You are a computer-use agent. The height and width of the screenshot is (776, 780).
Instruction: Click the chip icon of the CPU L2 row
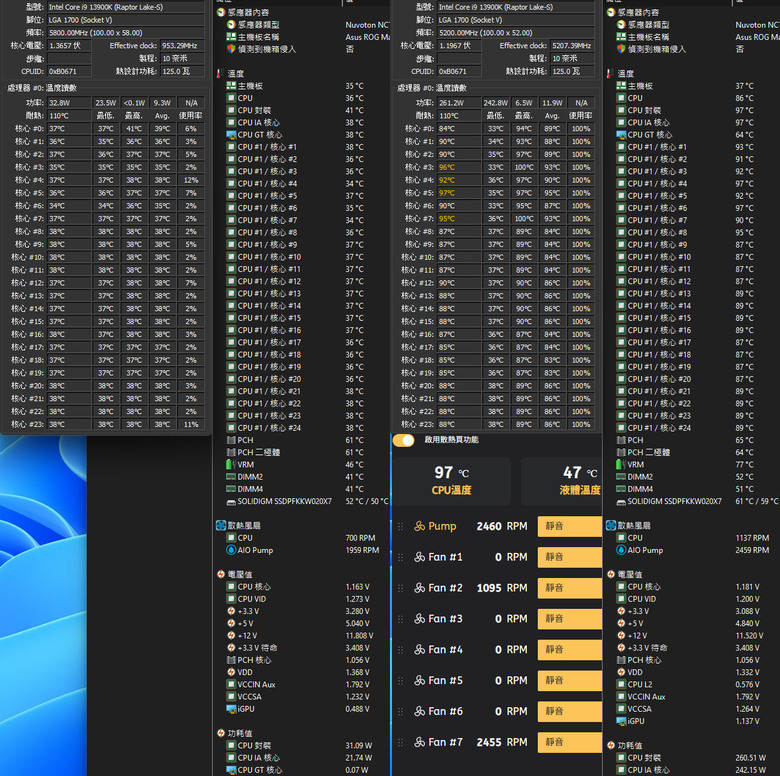[621, 684]
